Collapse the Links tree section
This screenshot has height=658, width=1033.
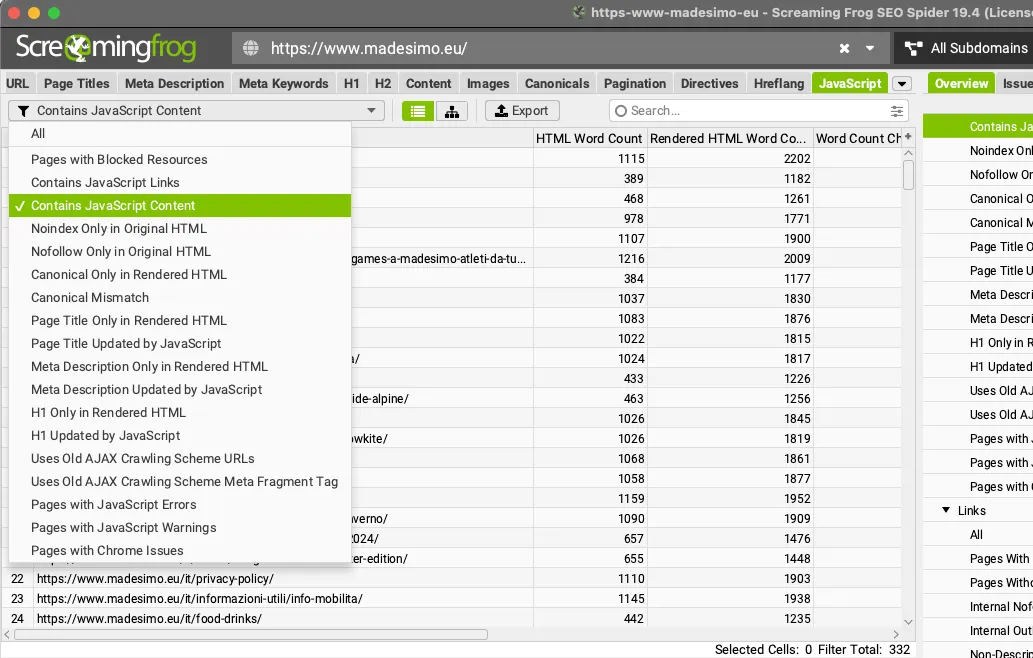point(945,511)
